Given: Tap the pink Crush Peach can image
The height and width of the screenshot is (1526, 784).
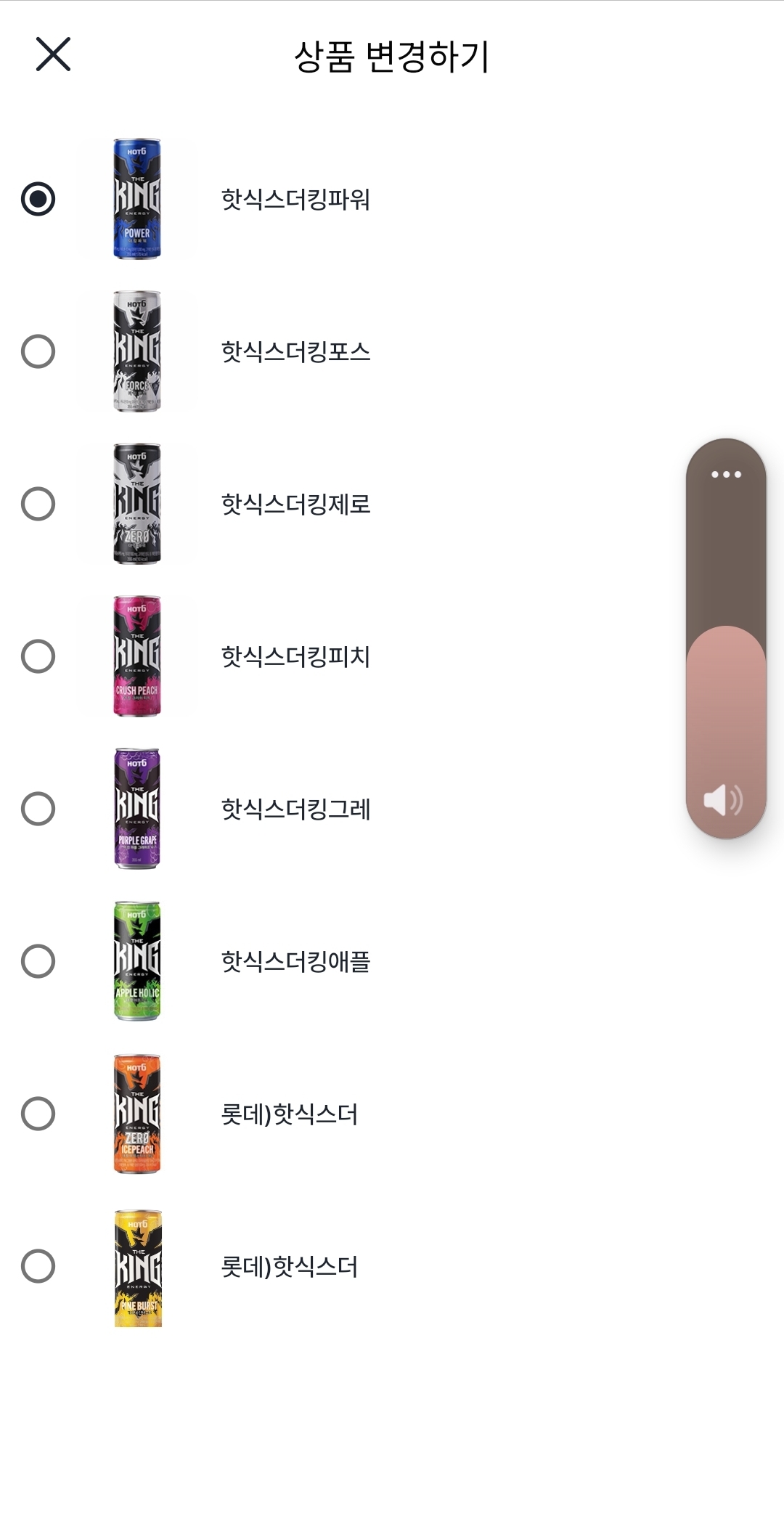Looking at the screenshot, I should (x=137, y=656).
